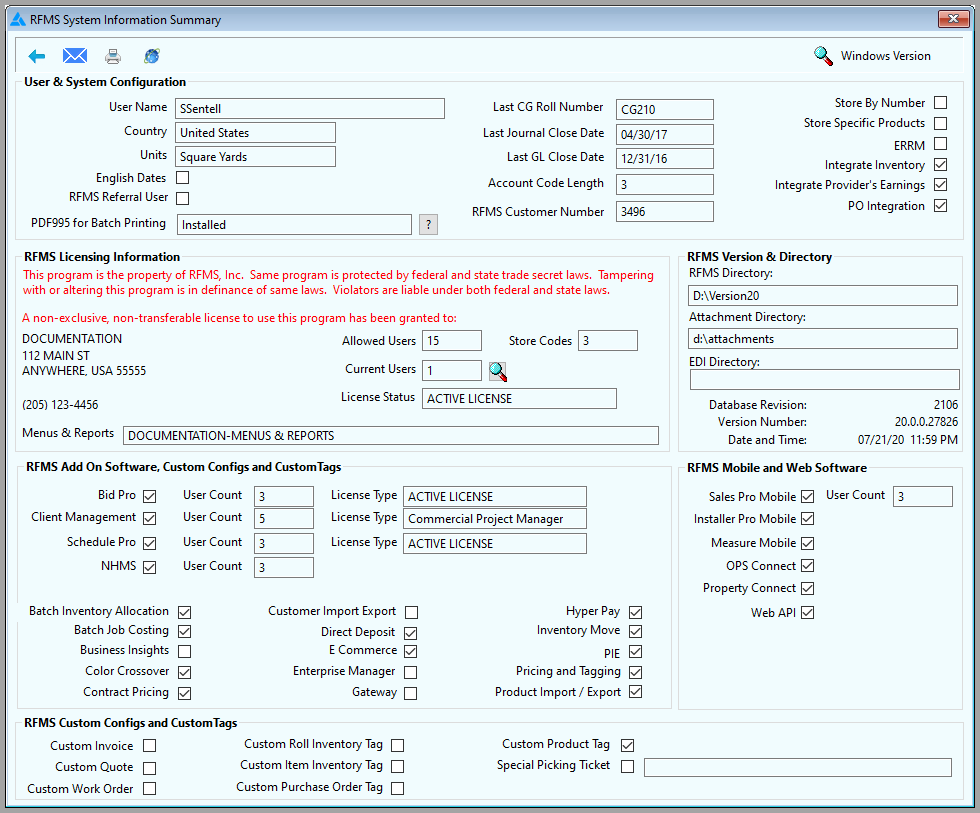Toggle Custom Product Tag checkbox
This screenshot has width=980, height=813.
[x=628, y=745]
